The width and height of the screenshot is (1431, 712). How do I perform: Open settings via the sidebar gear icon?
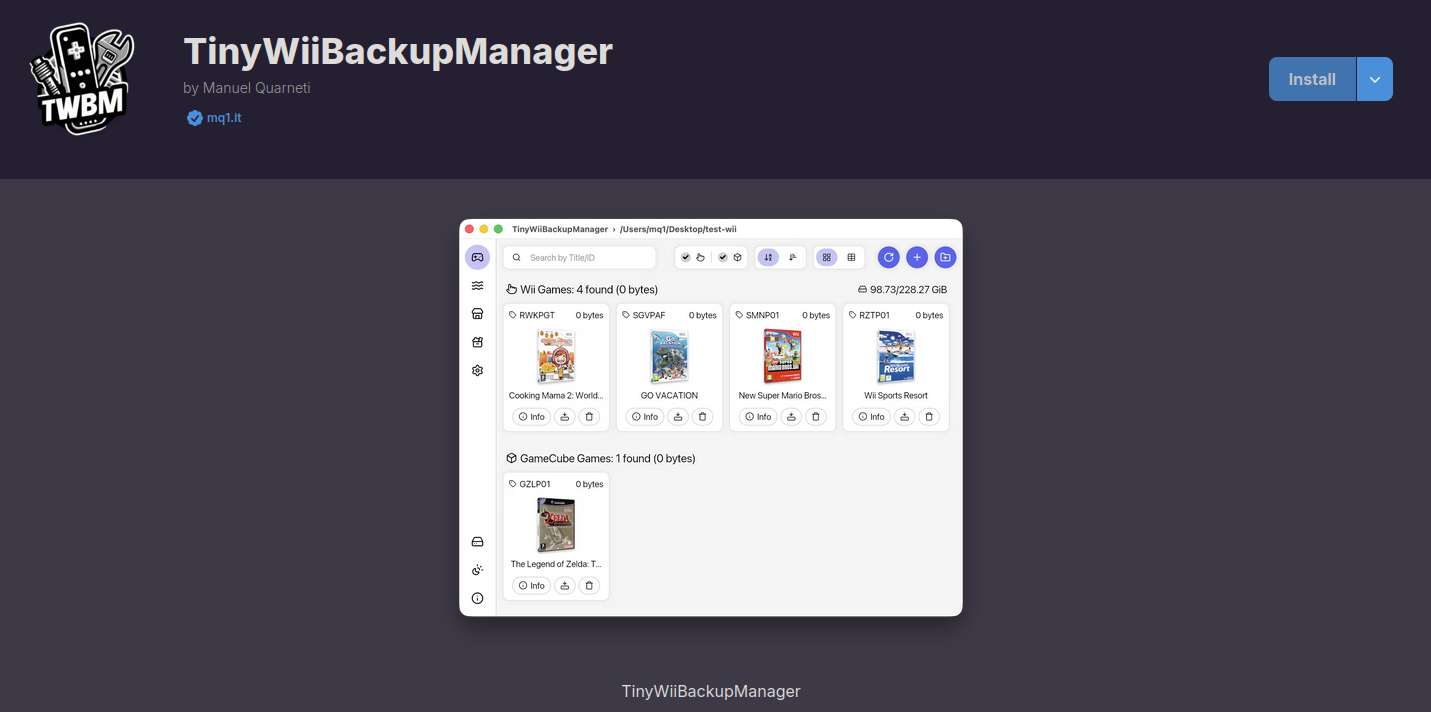[478, 371]
